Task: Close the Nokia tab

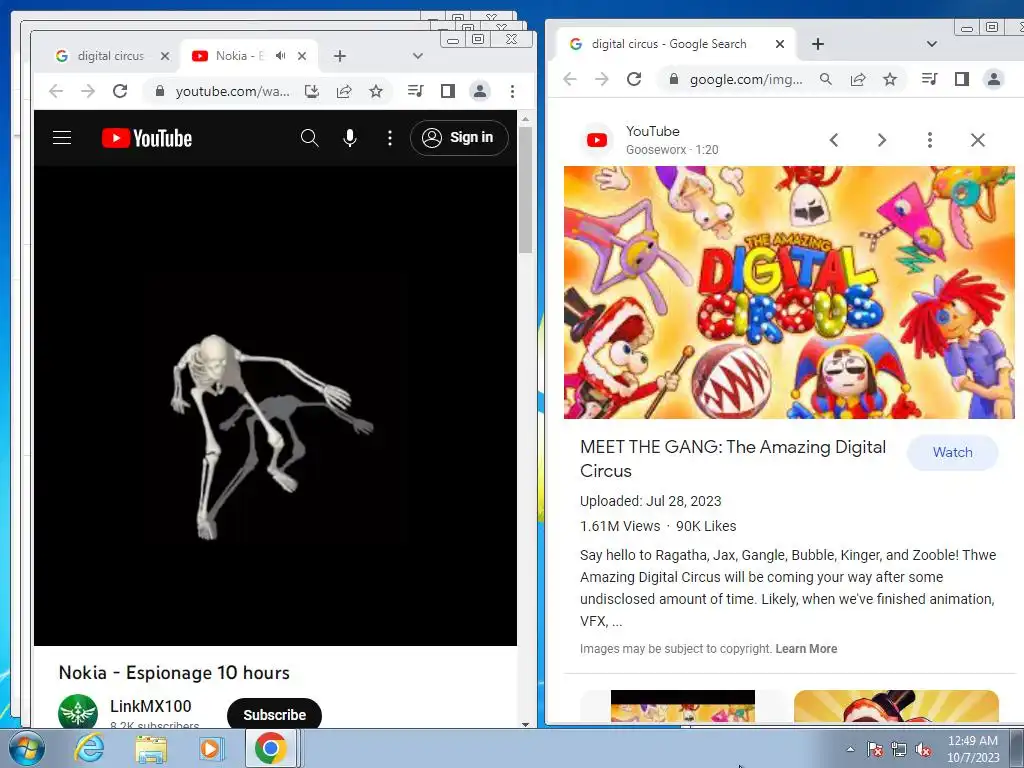Action: 302,56
